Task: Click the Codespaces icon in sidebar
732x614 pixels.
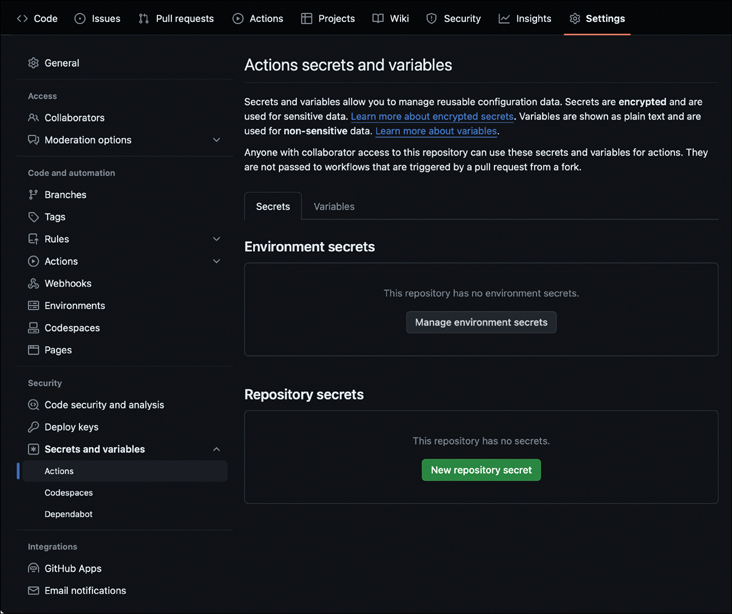Action: (33, 328)
